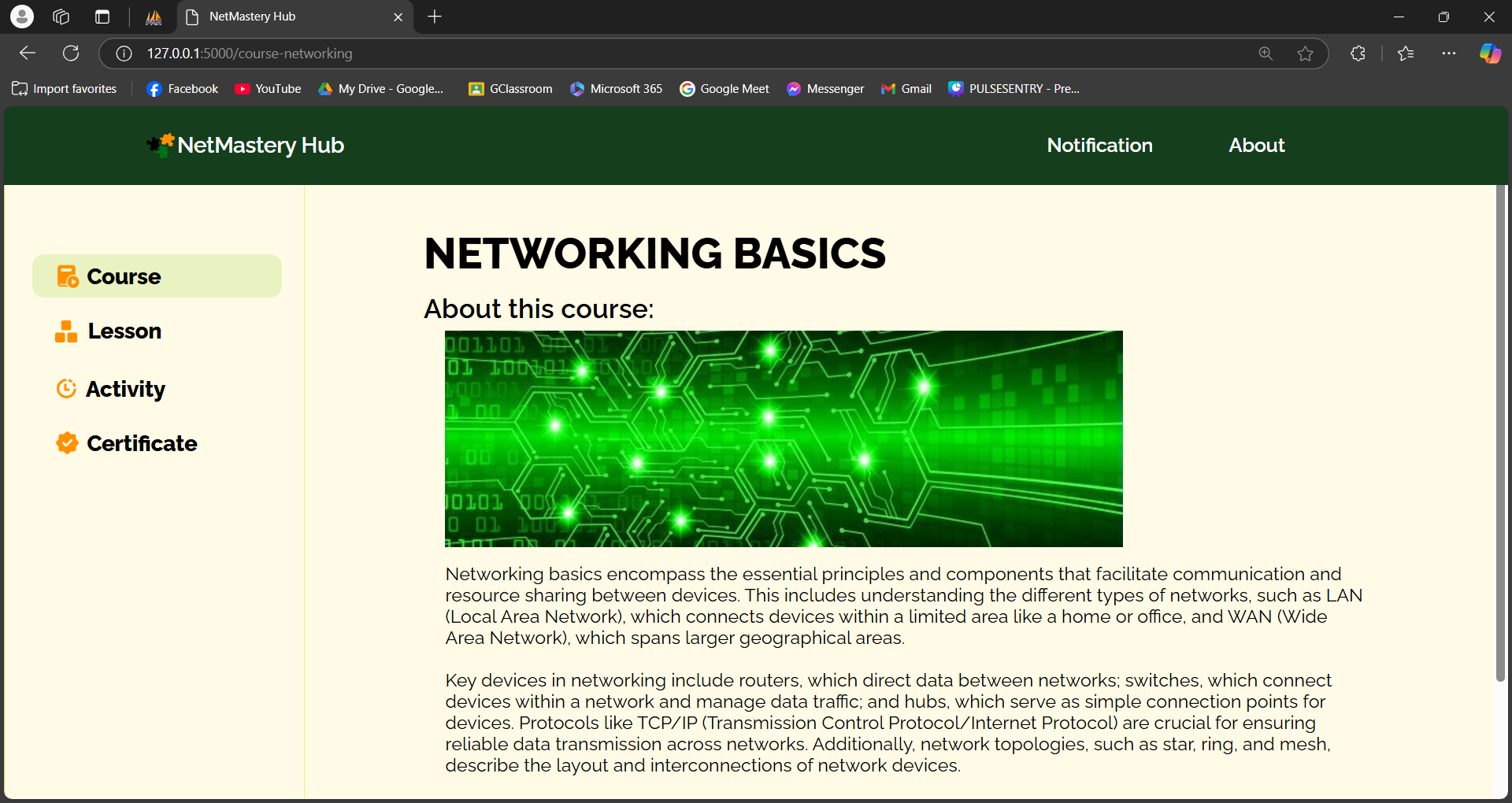Refresh the current page
1512x803 pixels.
coord(71,54)
